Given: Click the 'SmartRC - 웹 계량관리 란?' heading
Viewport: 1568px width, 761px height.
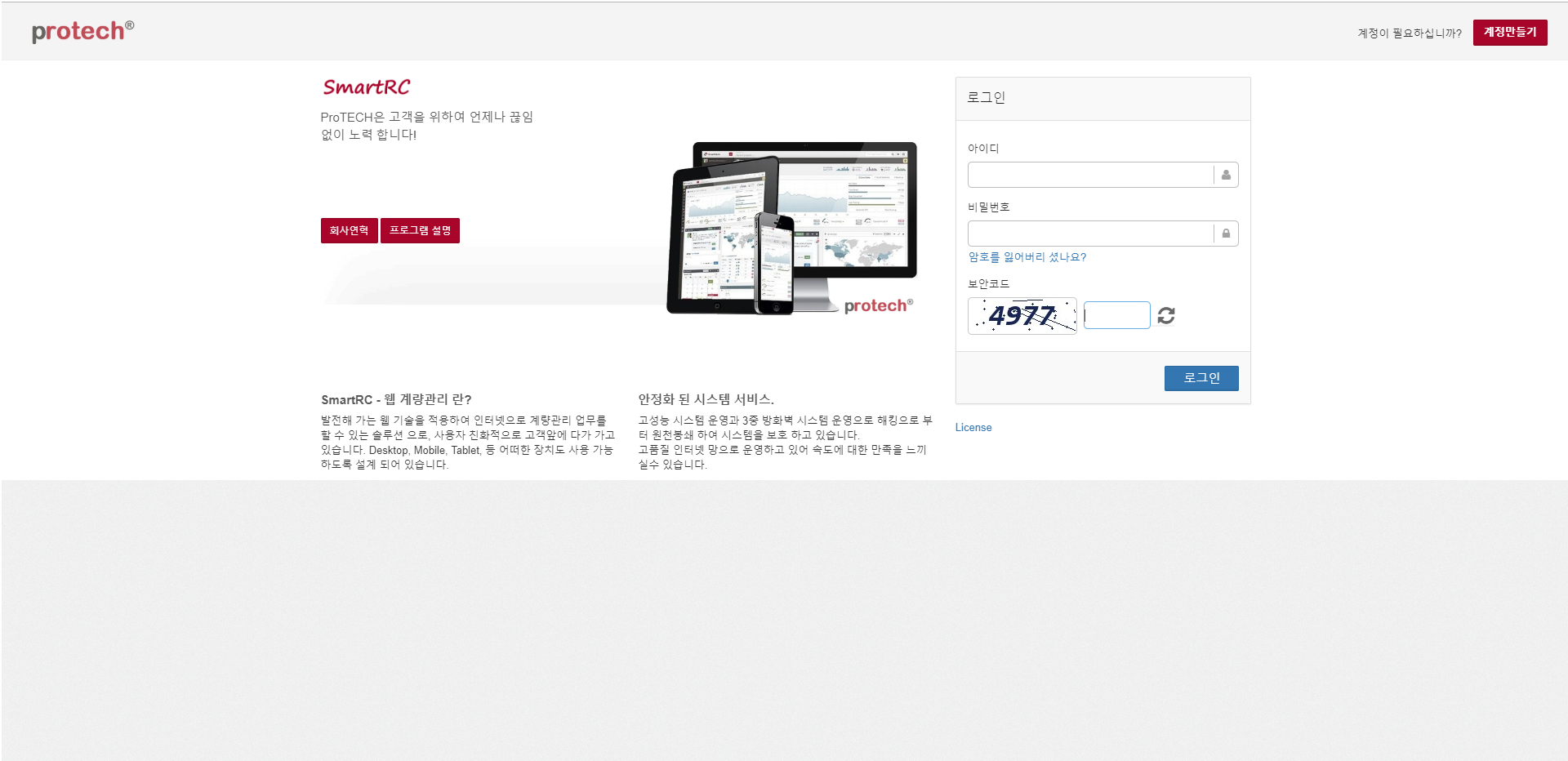Looking at the screenshot, I should (x=396, y=399).
